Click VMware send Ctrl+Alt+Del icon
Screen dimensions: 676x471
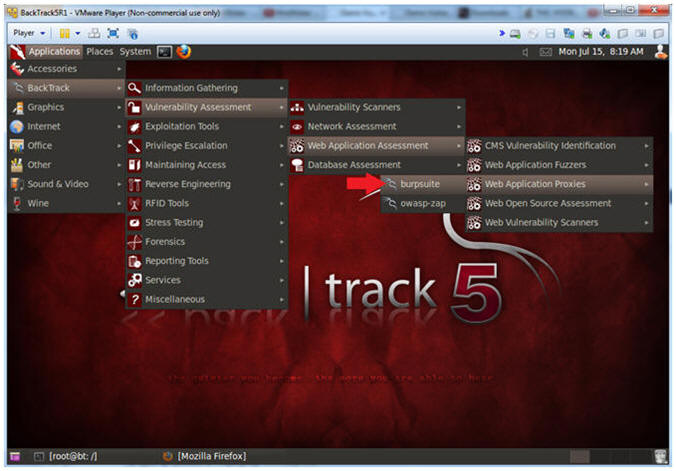[x=94, y=33]
